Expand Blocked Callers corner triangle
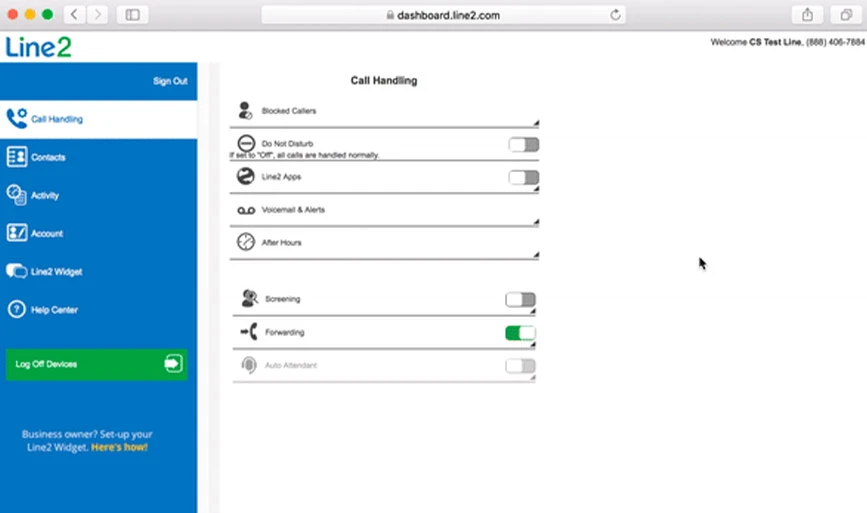Screen dimensions: 867x513 coord(536,123)
